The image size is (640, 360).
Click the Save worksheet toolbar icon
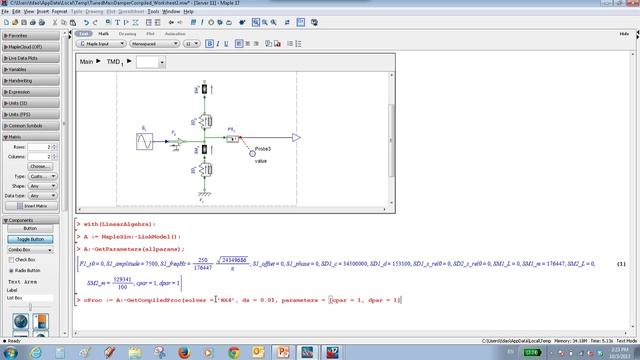tap(24, 22)
